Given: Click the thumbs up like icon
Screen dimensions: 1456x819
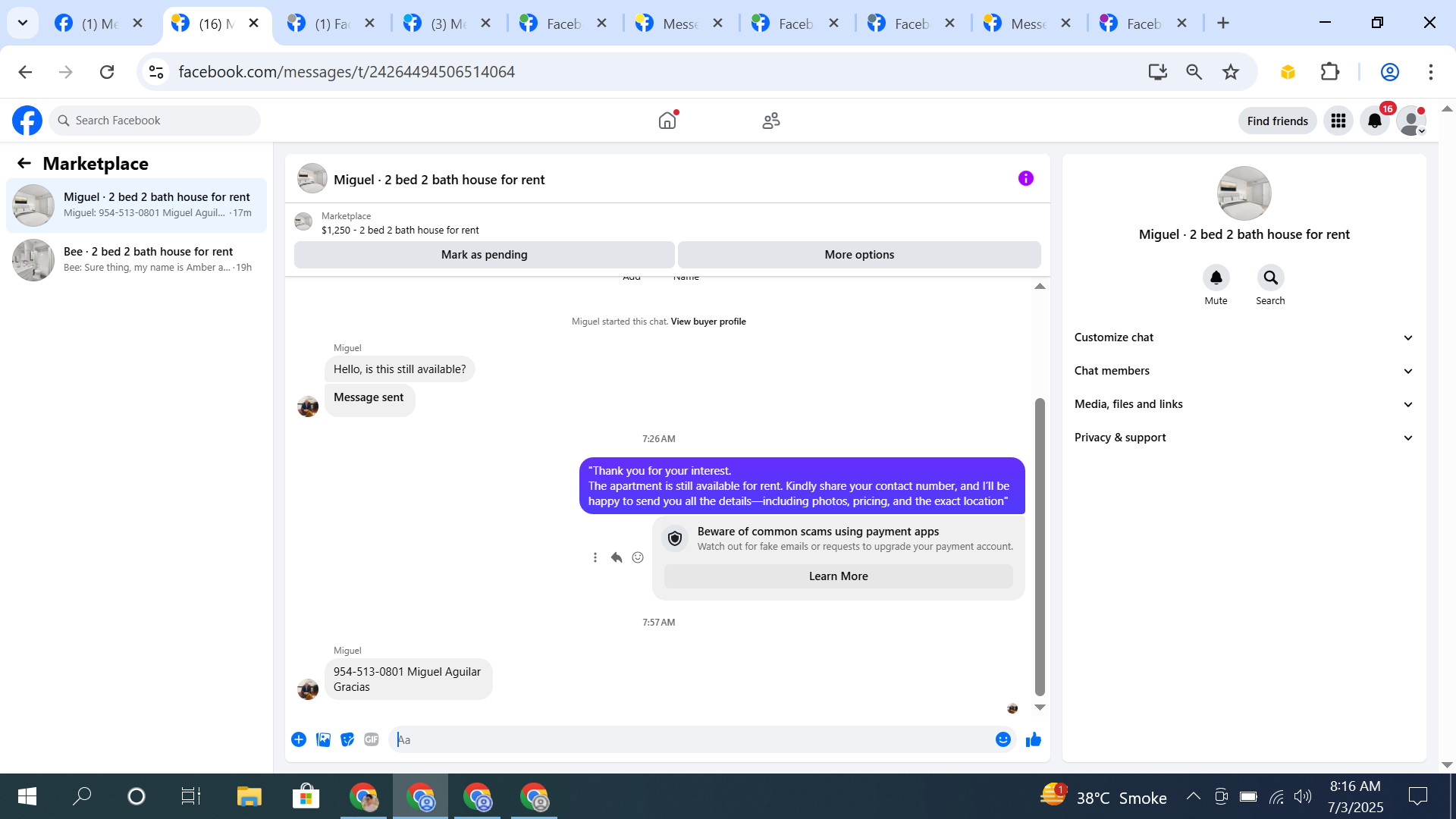Looking at the screenshot, I should click(1033, 739).
